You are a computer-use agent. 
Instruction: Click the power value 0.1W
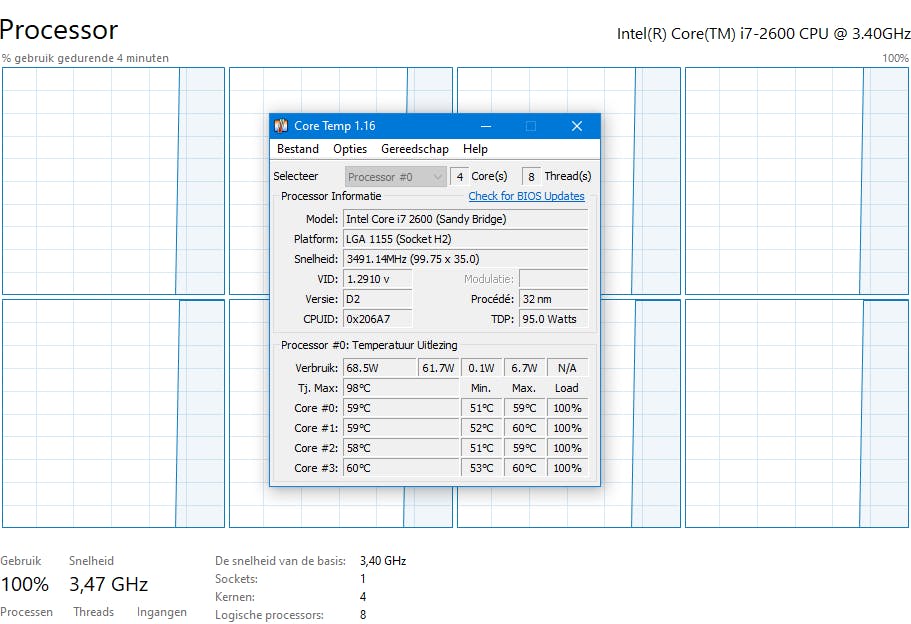(x=482, y=368)
